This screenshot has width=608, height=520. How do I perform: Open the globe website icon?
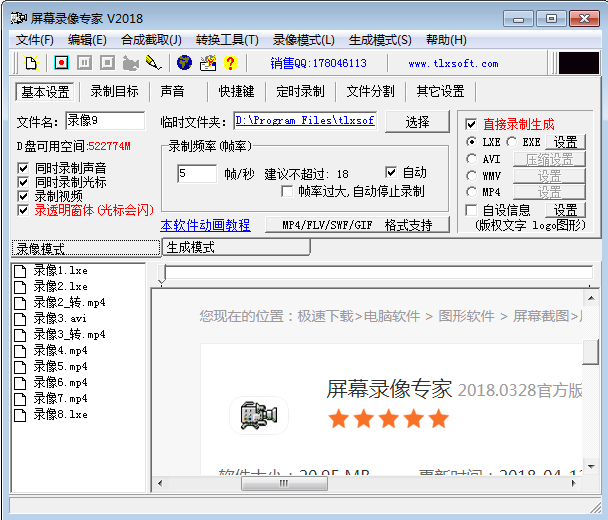click(x=184, y=62)
